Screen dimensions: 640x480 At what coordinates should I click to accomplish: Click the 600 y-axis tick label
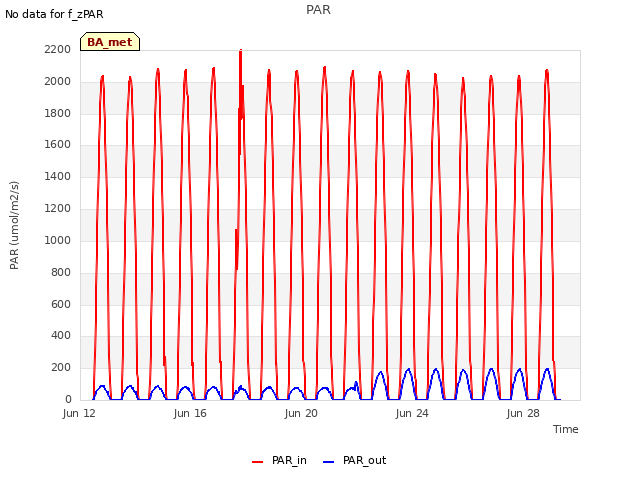tap(61, 304)
